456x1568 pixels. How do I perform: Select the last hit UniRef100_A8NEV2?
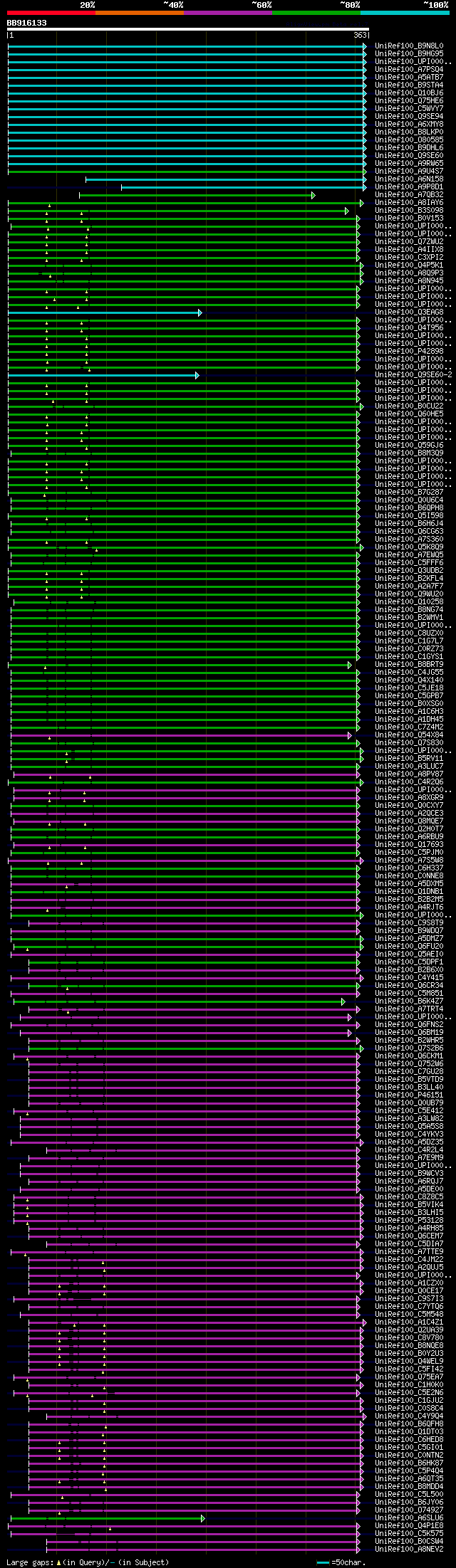pos(409,1549)
